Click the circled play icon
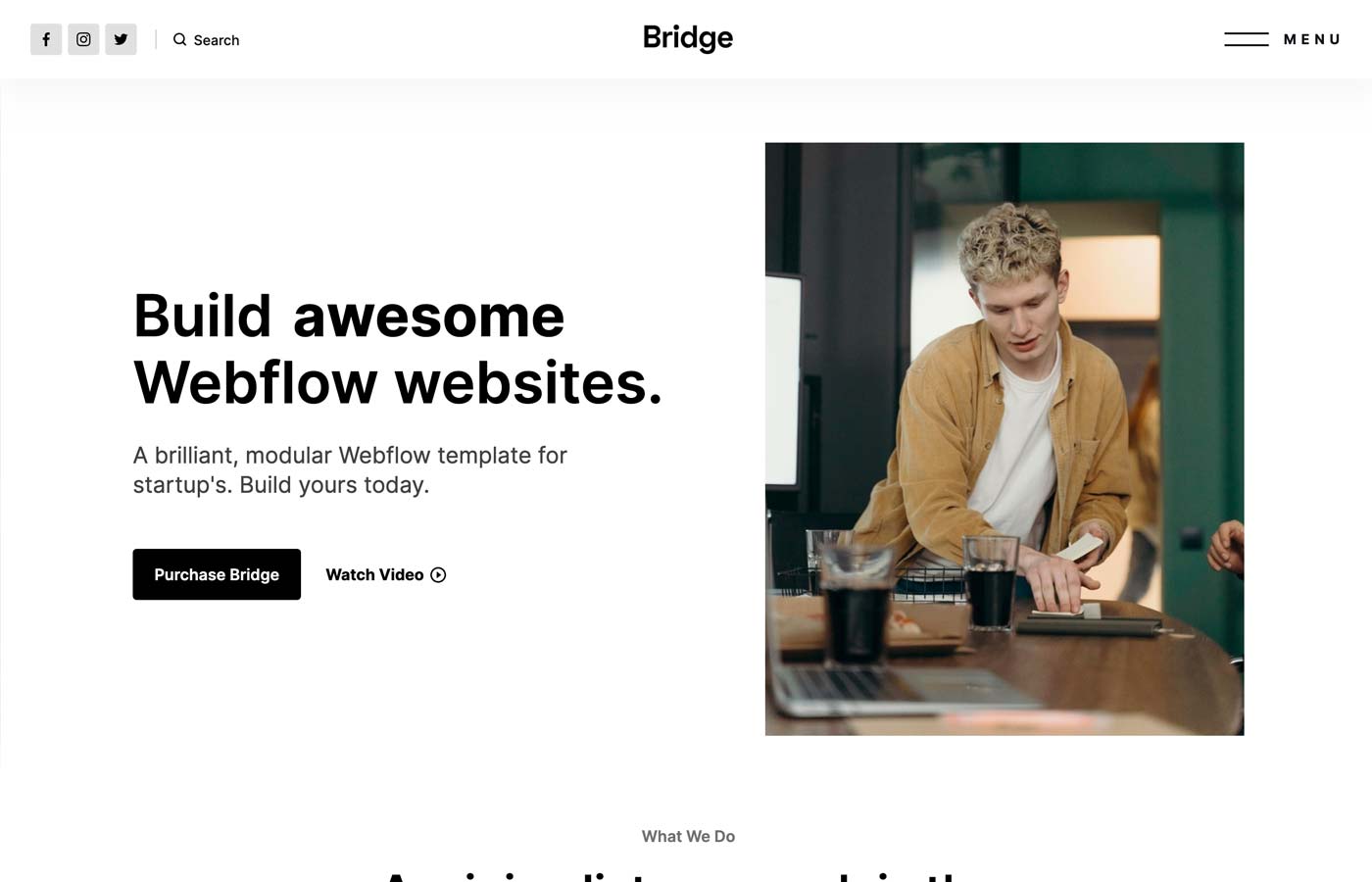 click(438, 575)
